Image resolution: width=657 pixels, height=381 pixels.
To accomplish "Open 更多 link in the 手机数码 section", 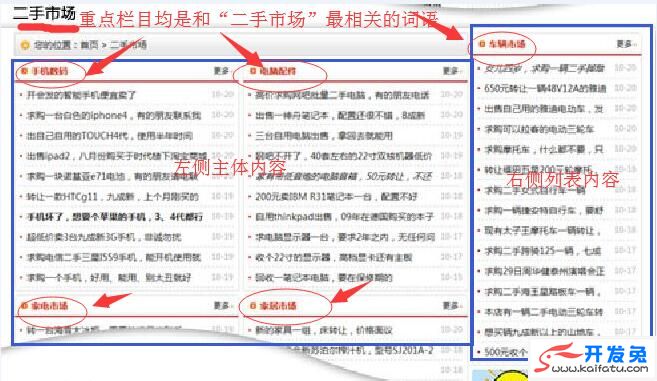I will pyautogui.click(x=222, y=71).
